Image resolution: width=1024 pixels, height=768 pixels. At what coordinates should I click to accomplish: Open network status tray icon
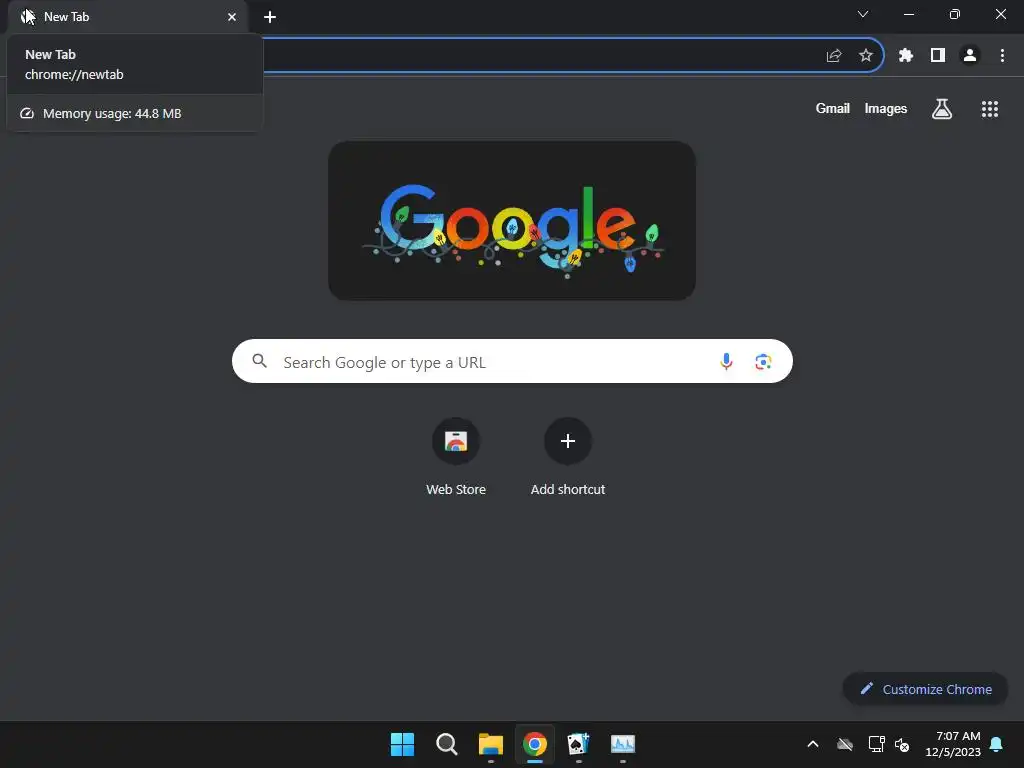click(876, 744)
